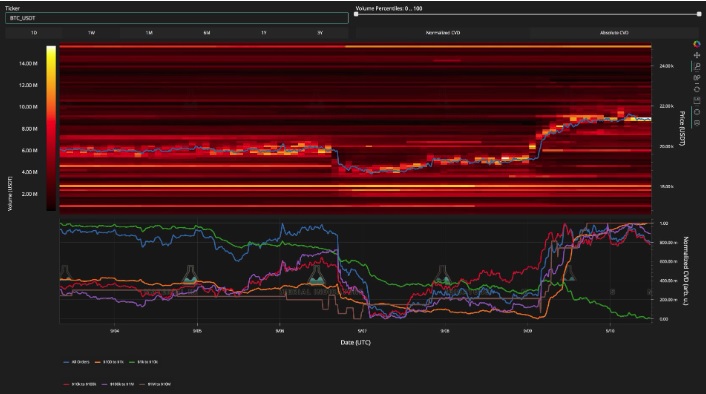Open the BTC_USDT ticker selection box
The image size is (706, 394).
pos(176,18)
